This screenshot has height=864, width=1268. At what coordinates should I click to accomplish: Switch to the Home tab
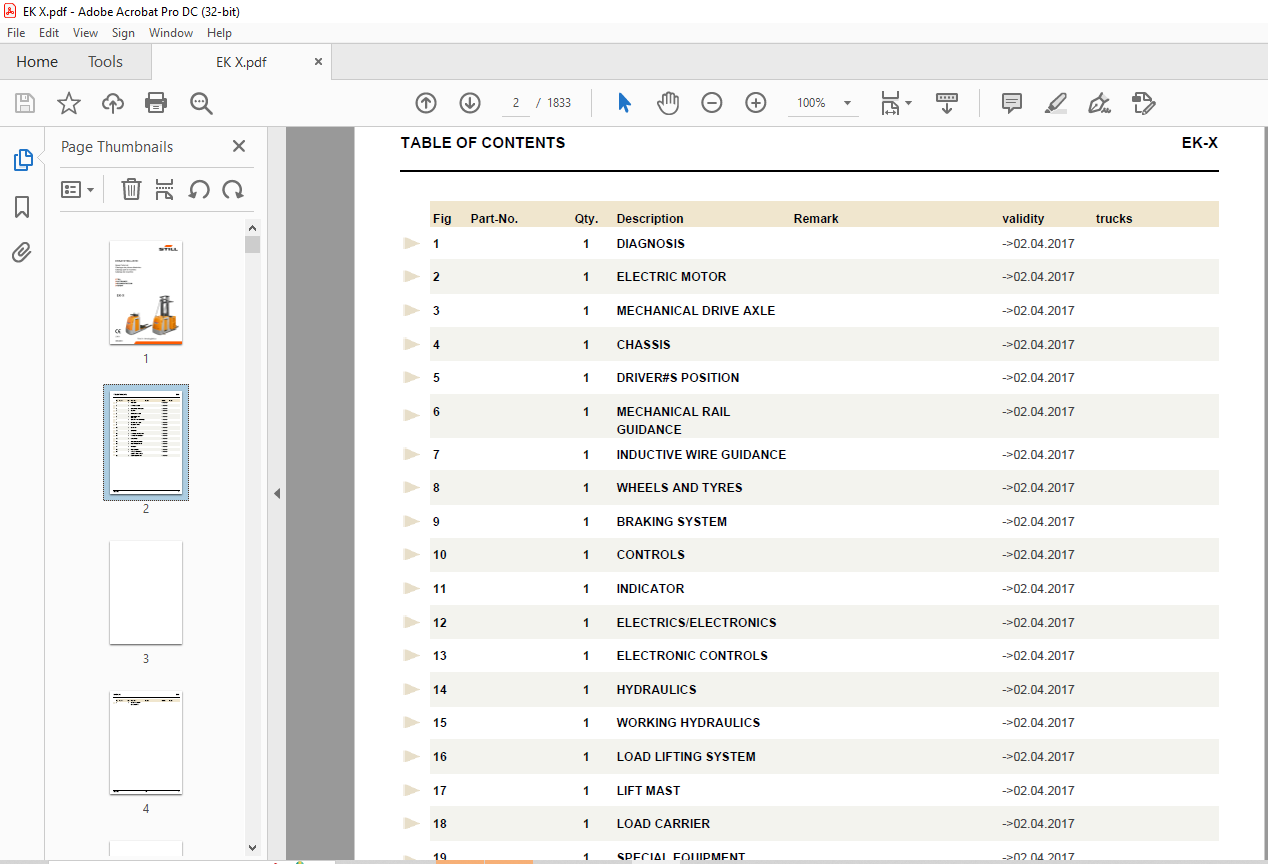tap(37, 62)
